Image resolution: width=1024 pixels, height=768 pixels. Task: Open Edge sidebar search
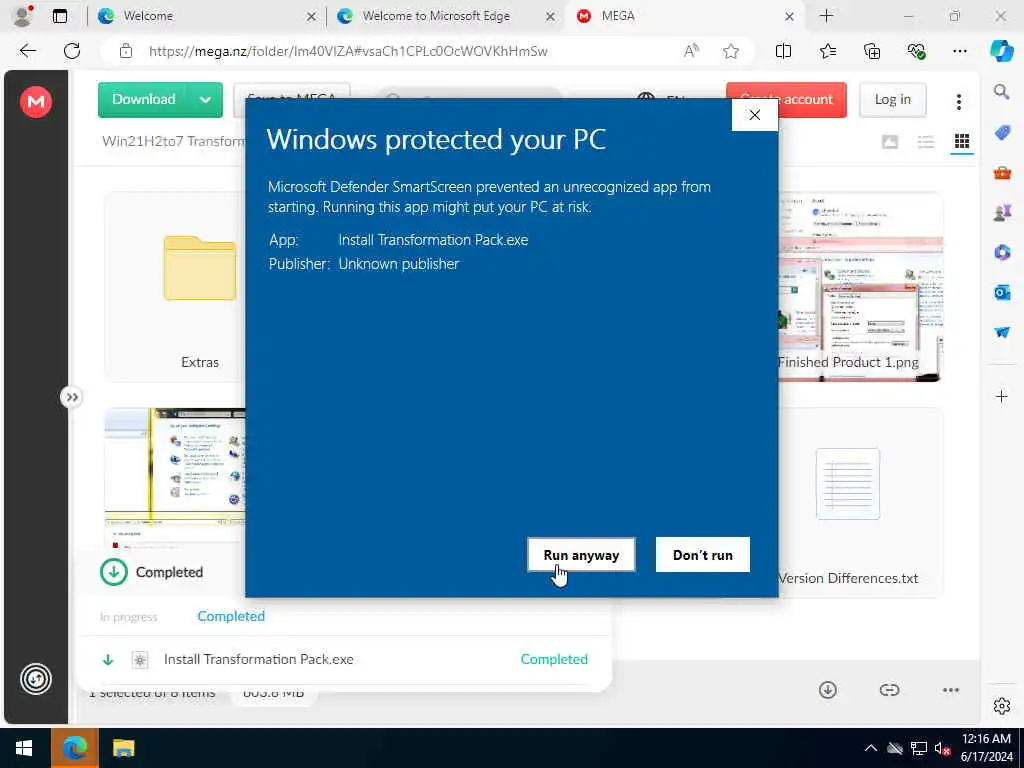tap(1001, 91)
